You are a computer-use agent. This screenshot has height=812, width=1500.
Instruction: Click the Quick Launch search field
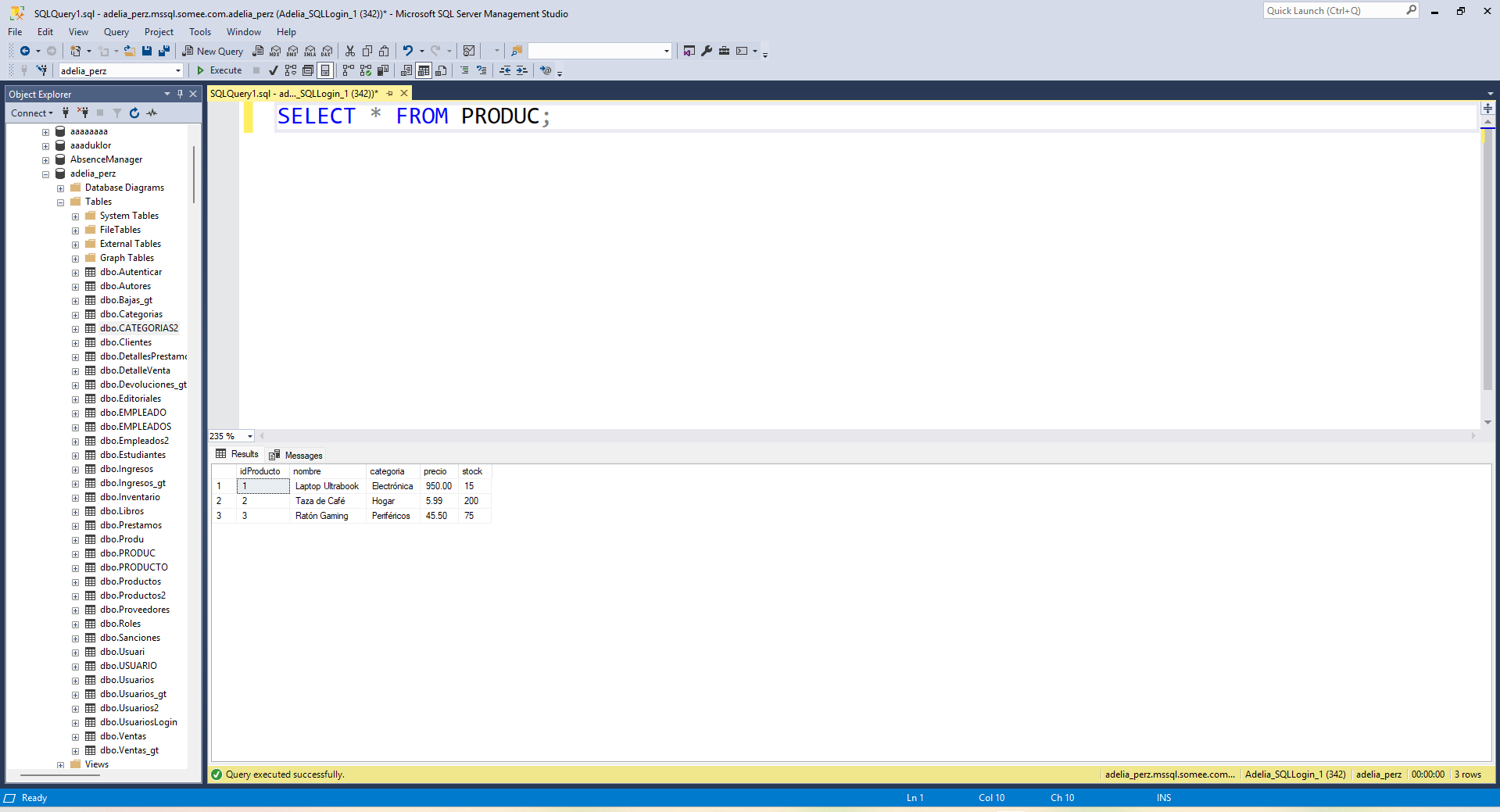(x=1333, y=11)
